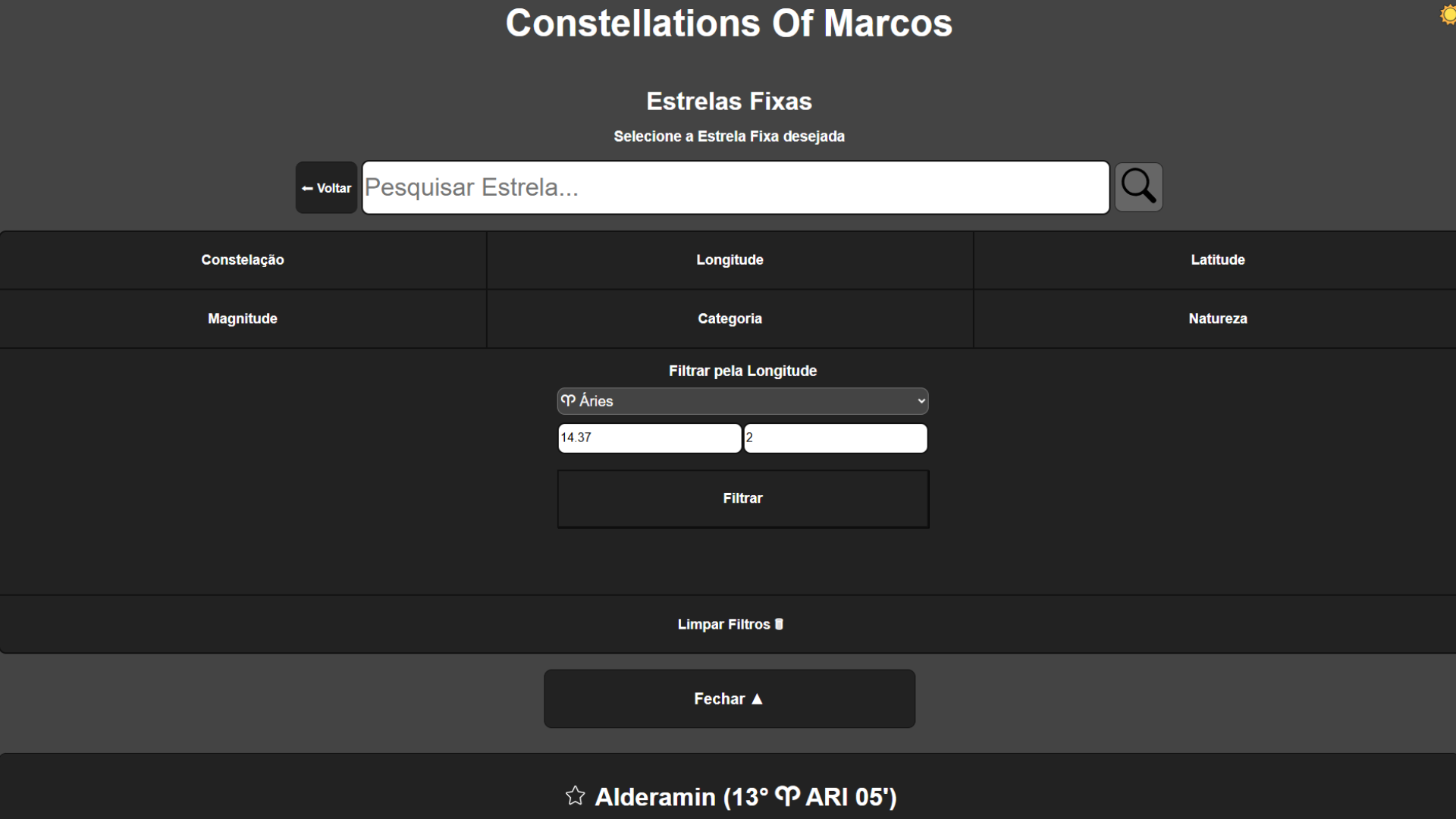
Task: Select the Alderamin (13° ARI 05') star entry
Action: pos(745,796)
